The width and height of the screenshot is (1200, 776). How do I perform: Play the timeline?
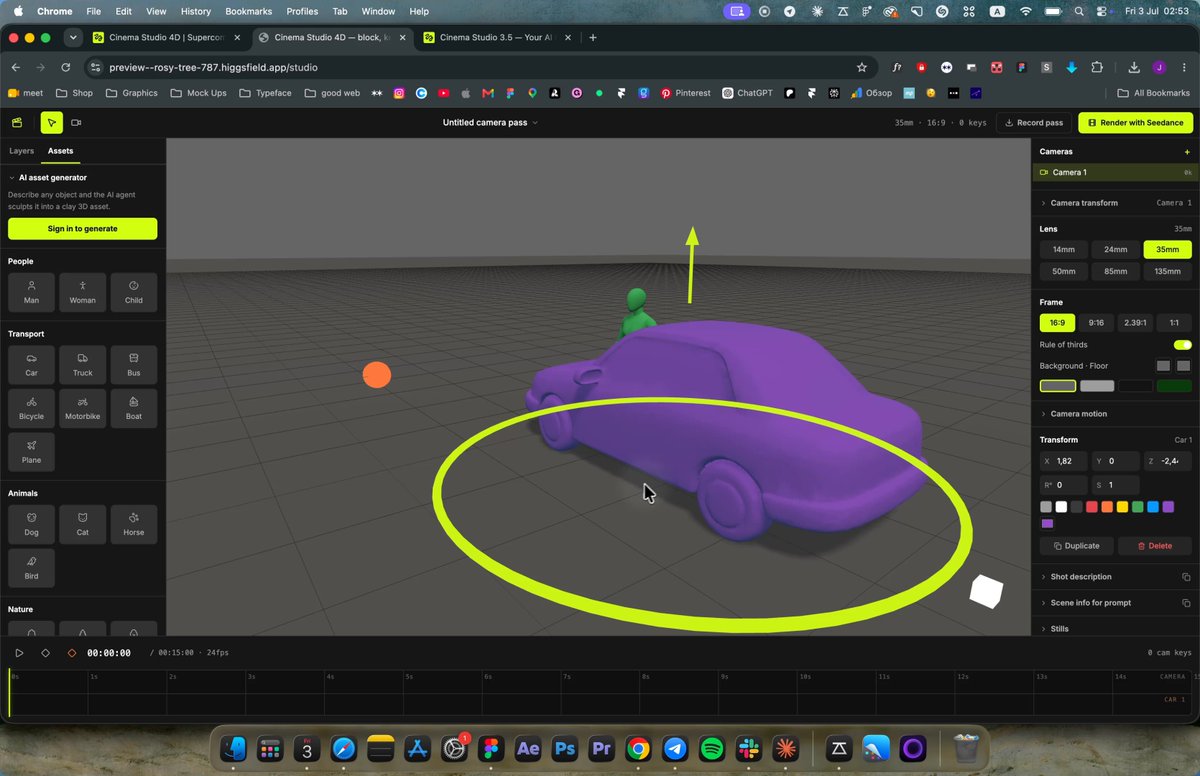click(19, 653)
